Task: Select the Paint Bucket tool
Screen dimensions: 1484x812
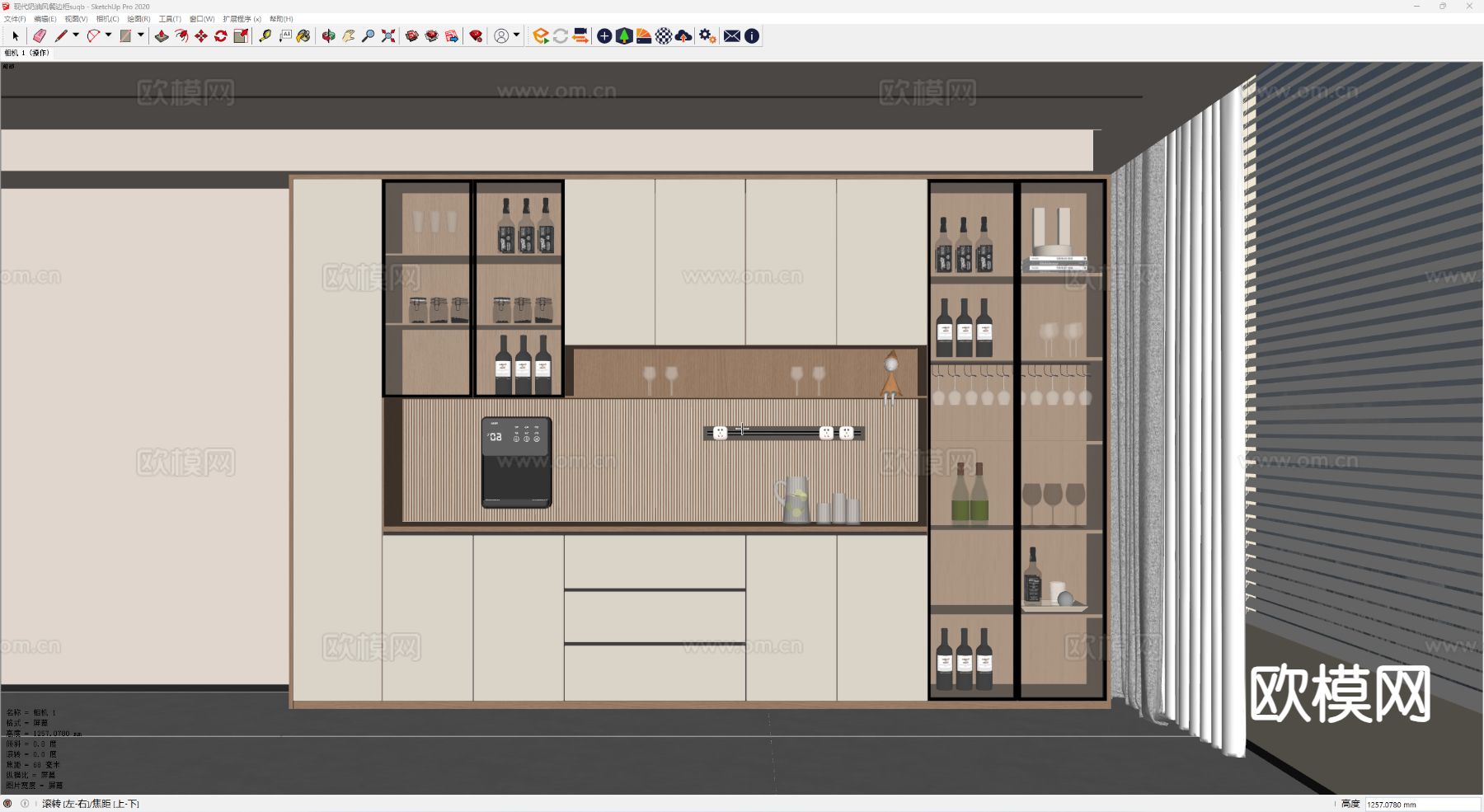Action: point(304,36)
